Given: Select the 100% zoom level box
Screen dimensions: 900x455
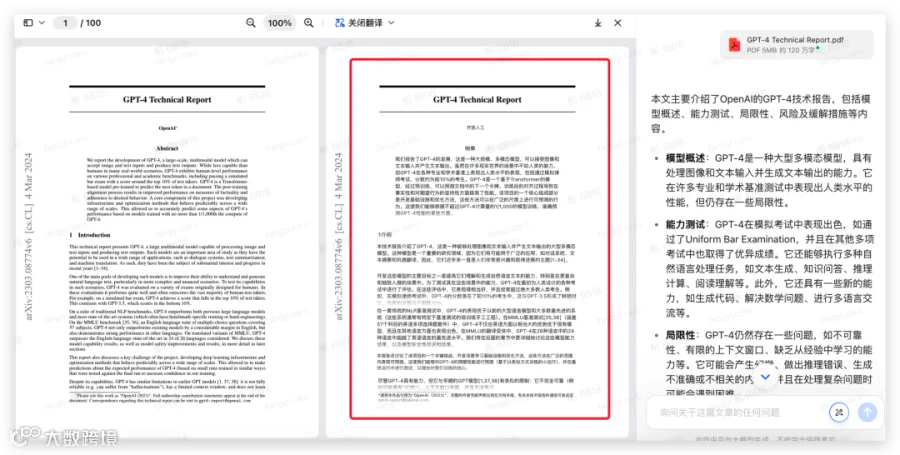Looking at the screenshot, I should (x=280, y=23).
